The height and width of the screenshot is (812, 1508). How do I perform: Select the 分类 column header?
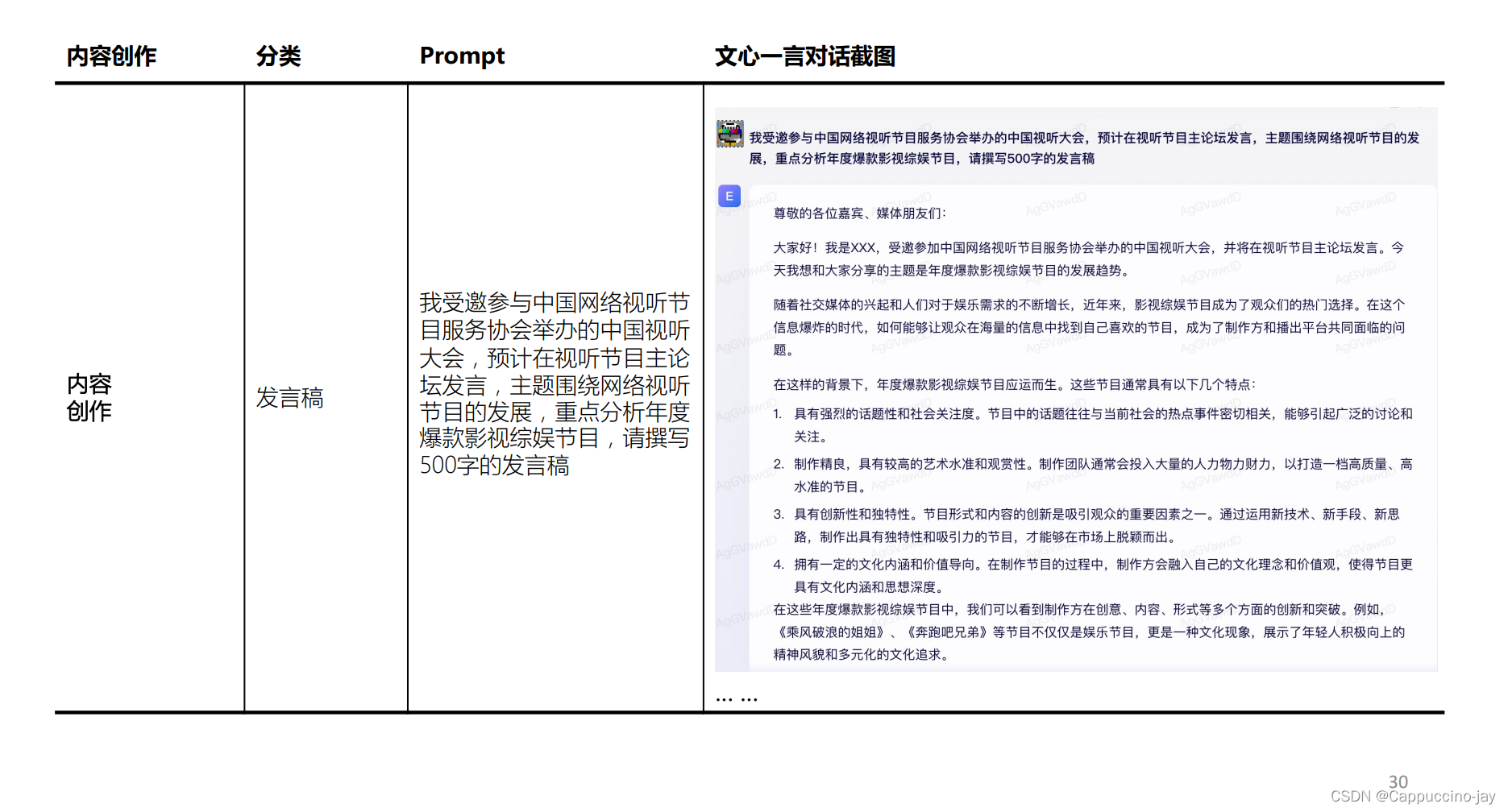coord(279,56)
